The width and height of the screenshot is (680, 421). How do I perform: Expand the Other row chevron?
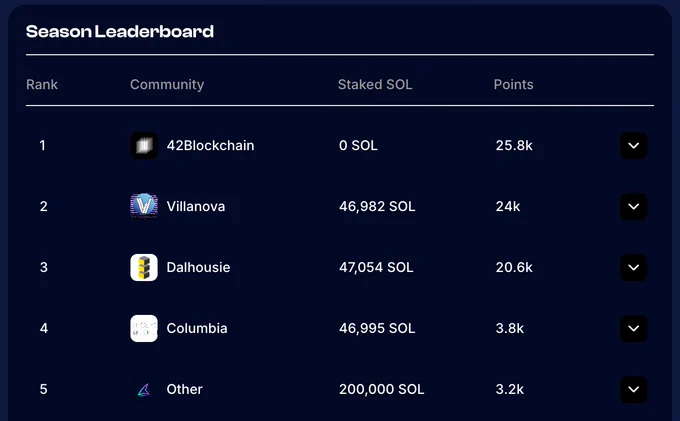[x=634, y=389]
